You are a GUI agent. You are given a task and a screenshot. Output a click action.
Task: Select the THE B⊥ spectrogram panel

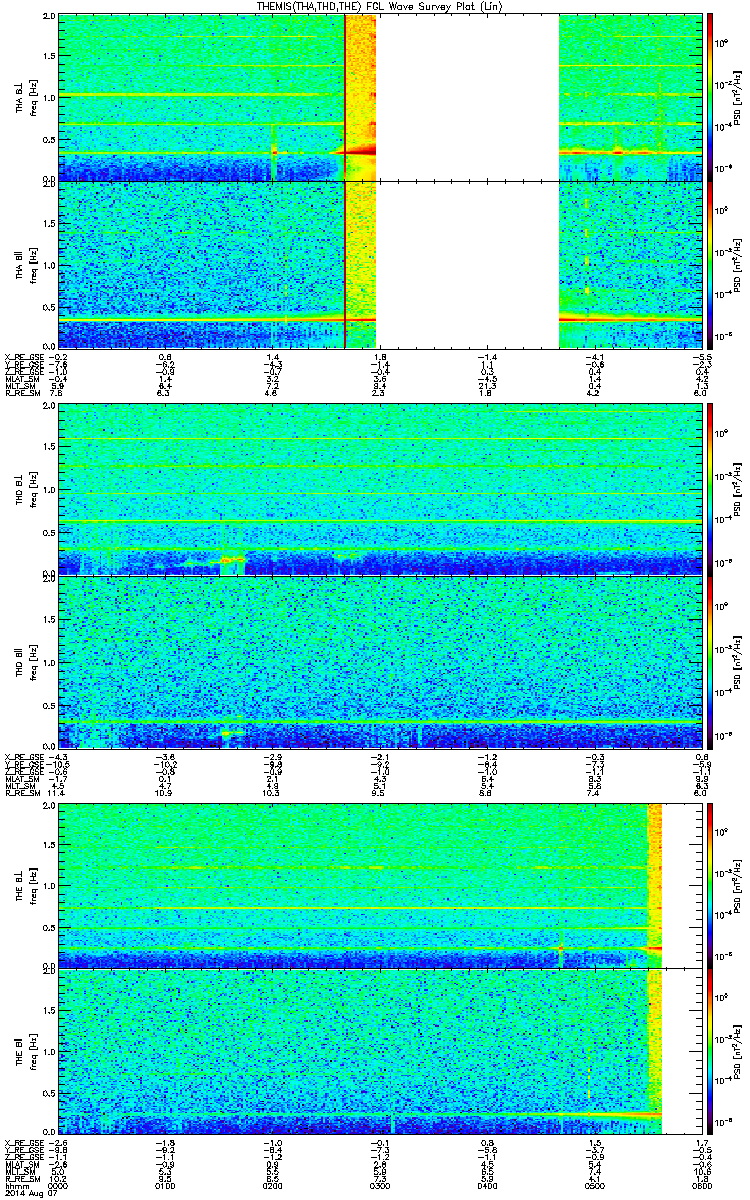(378, 885)
